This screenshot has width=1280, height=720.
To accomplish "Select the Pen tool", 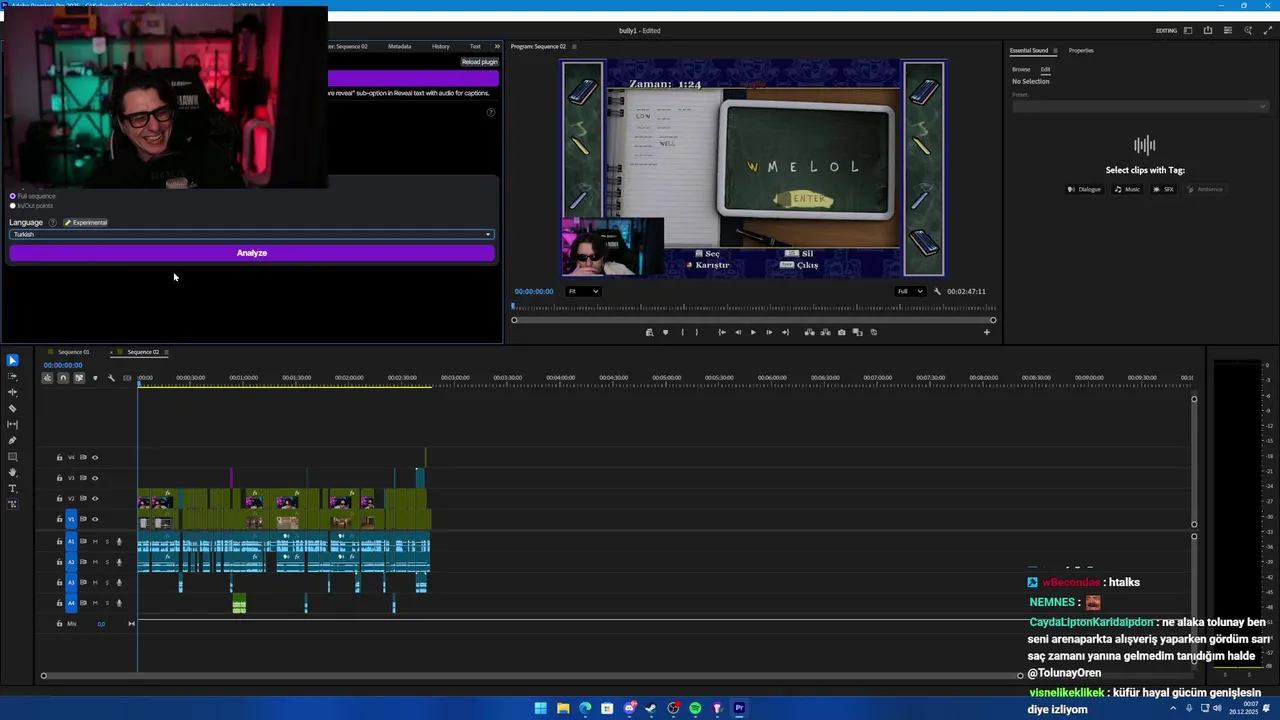I will click(x=12, y=440).
